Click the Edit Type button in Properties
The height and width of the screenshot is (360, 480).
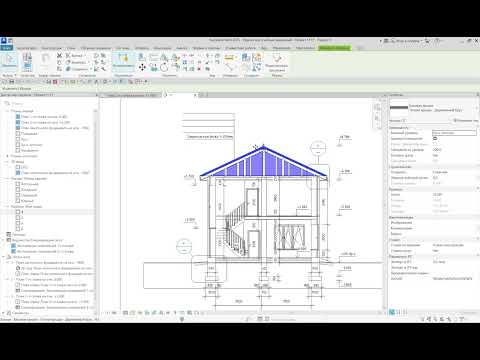tap(466, 120)
